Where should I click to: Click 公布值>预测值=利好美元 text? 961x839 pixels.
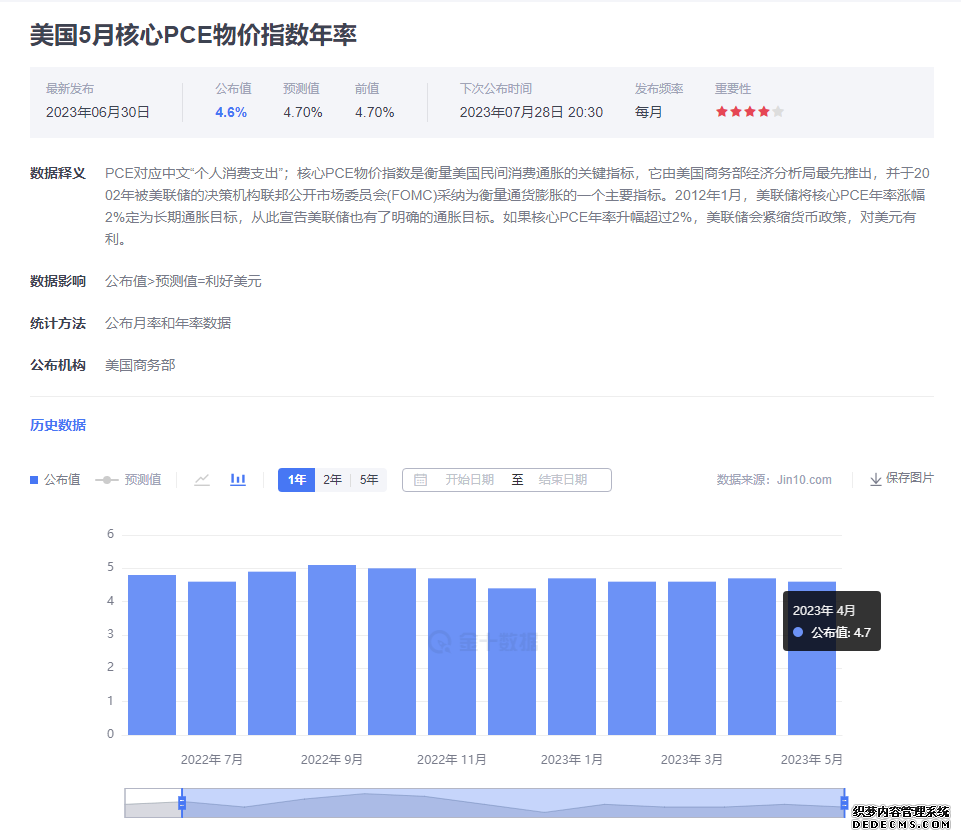click(183, 281)
